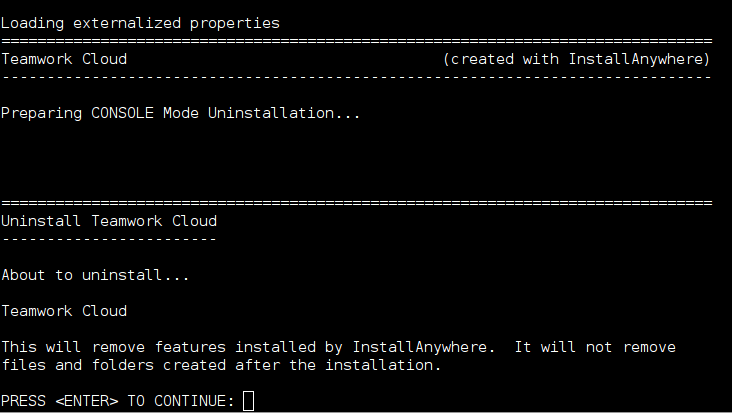Click the "Loading externalized properties" line
The height and width of the screenshot is (413, 732).
[140, 22]
